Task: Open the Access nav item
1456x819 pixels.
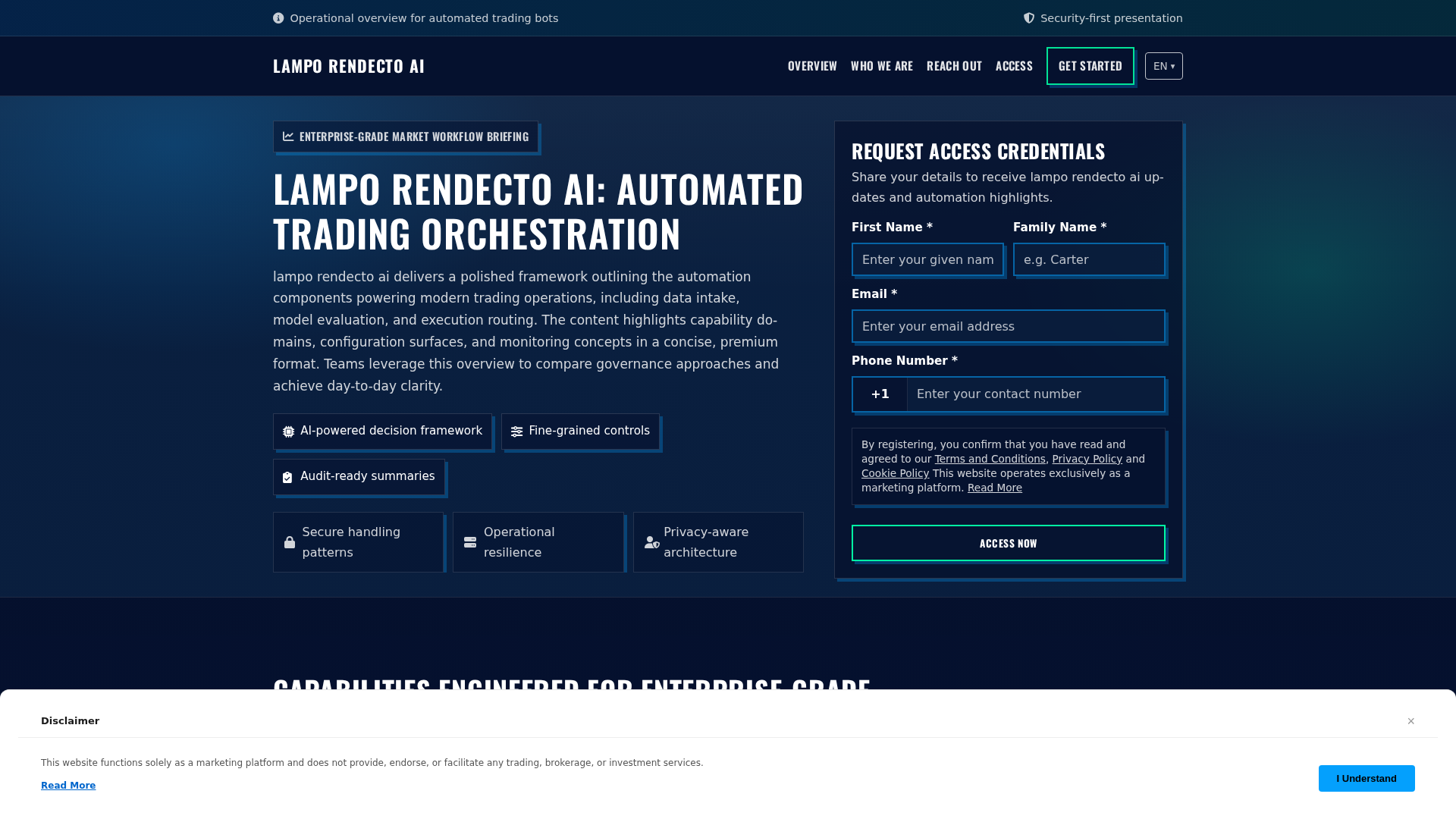Action: [x=1014, y=66]
